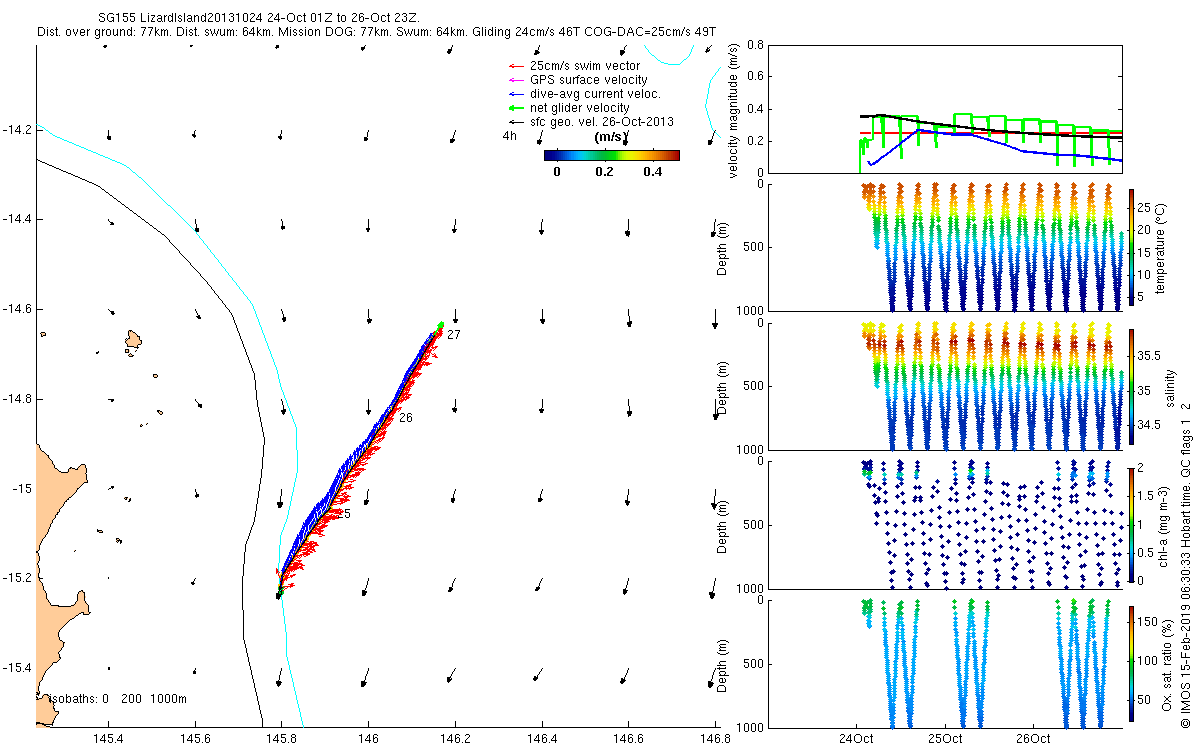Click the '-14.6' latitude tick label

tap(17, 310)
